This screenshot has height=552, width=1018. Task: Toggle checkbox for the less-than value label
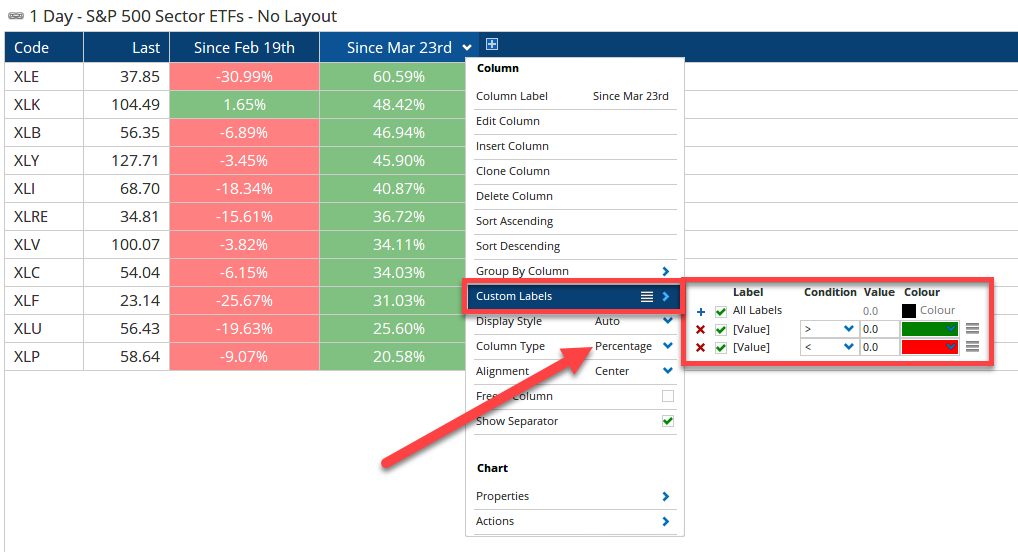tap(721, 347)
